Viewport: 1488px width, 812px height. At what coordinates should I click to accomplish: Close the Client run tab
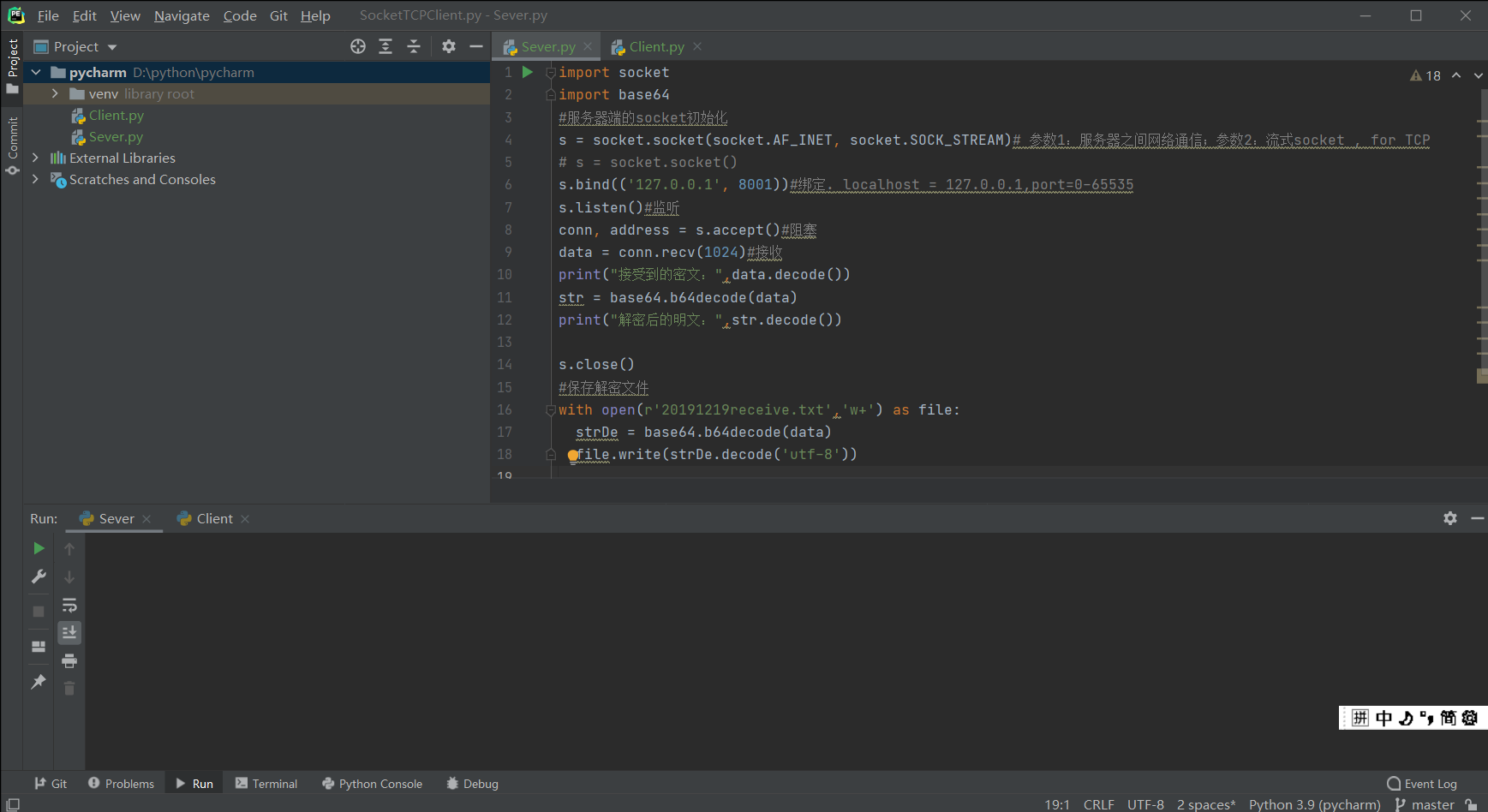pyautogui.click(x=245, y=519)
